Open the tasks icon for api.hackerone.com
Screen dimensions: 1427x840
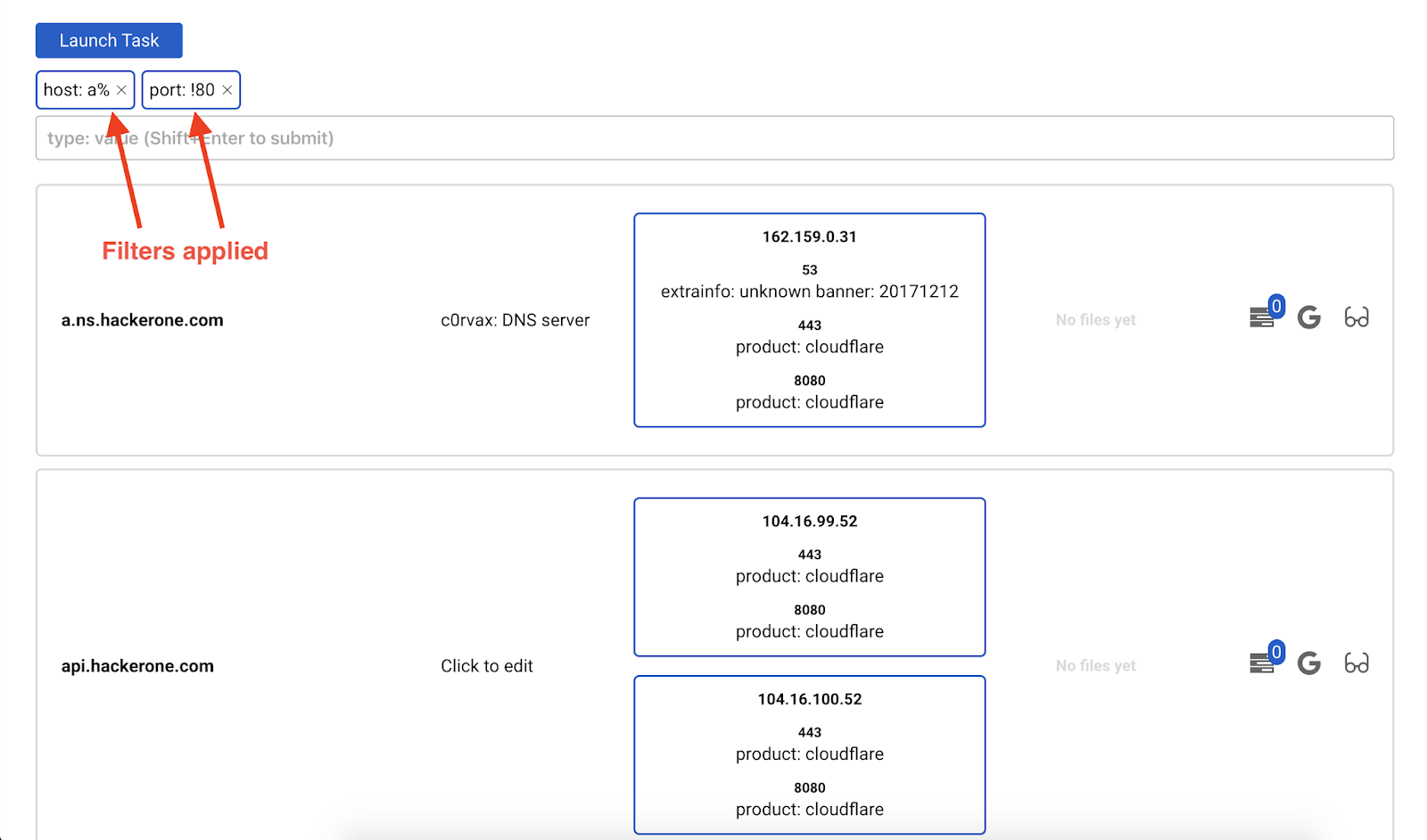click(x=1263, y=663)
